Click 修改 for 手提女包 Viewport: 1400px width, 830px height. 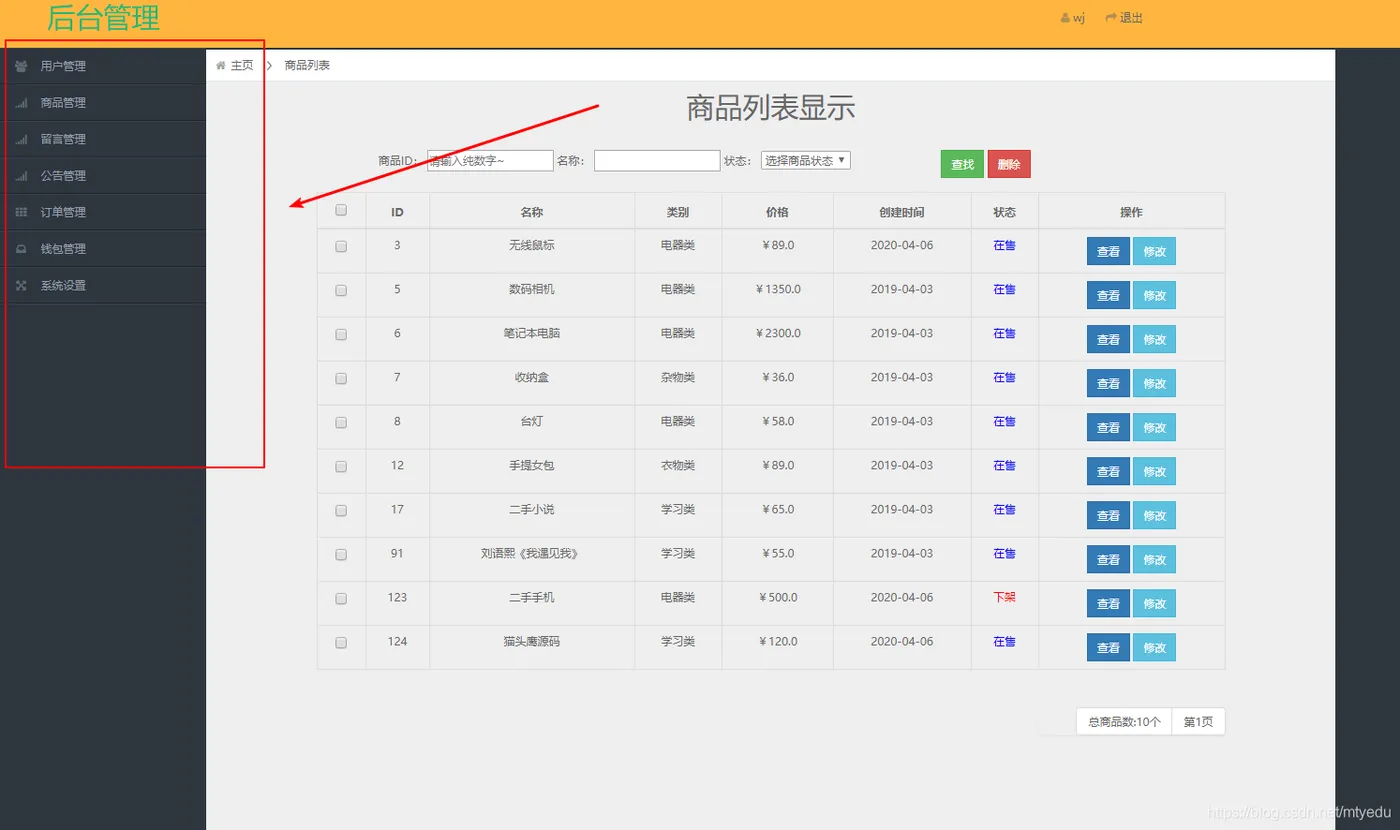tap(1154, 471)
